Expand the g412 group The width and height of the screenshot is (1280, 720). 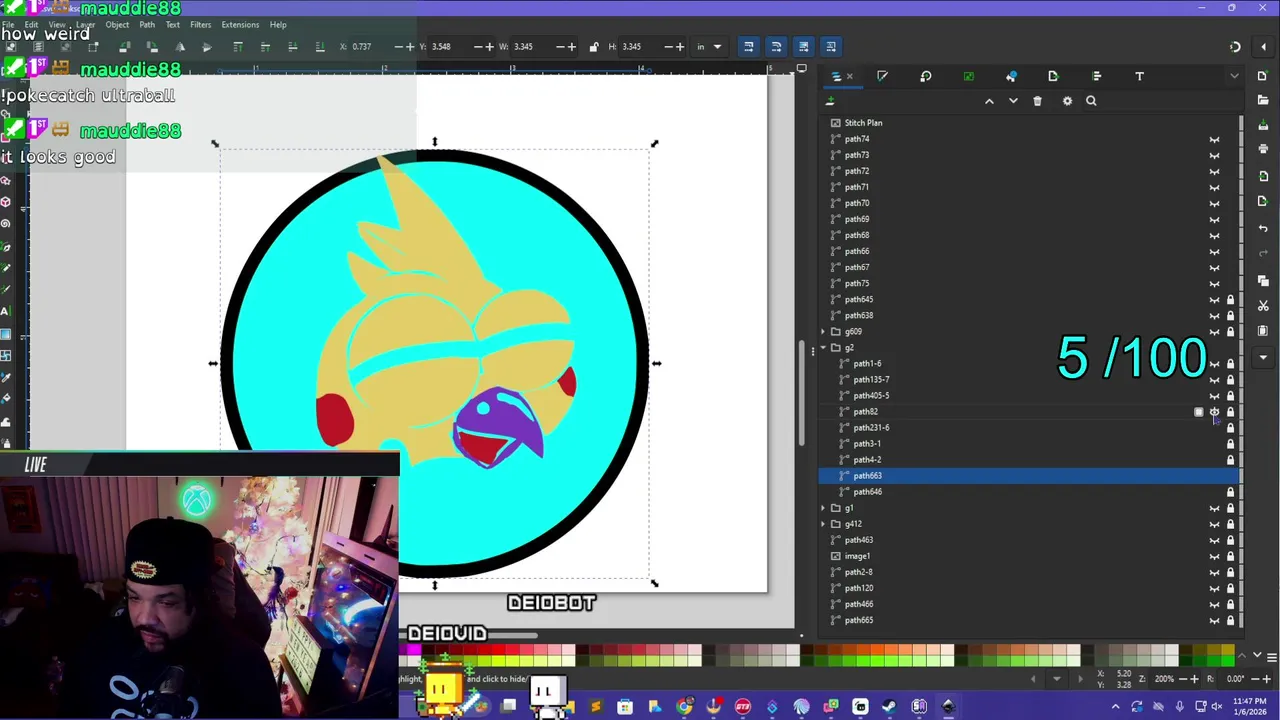coord(824,524)
